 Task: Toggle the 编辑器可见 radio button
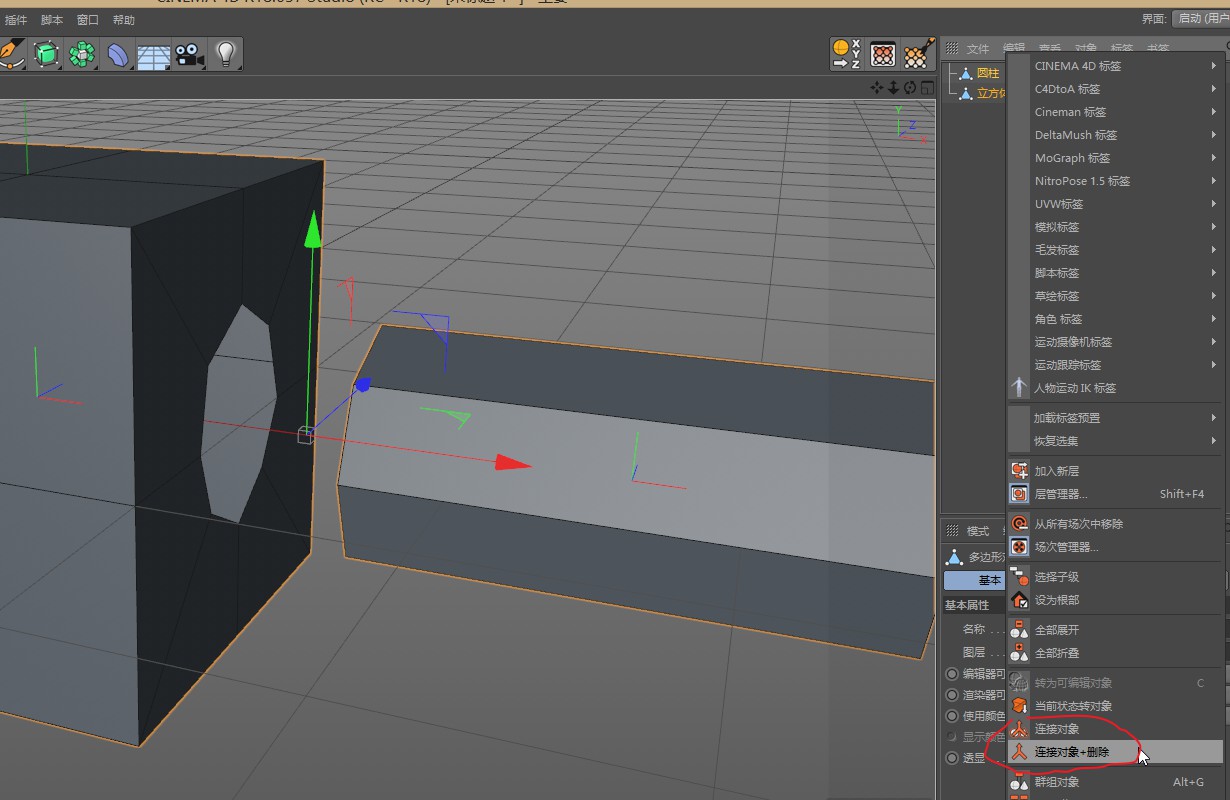pos(951,674)
